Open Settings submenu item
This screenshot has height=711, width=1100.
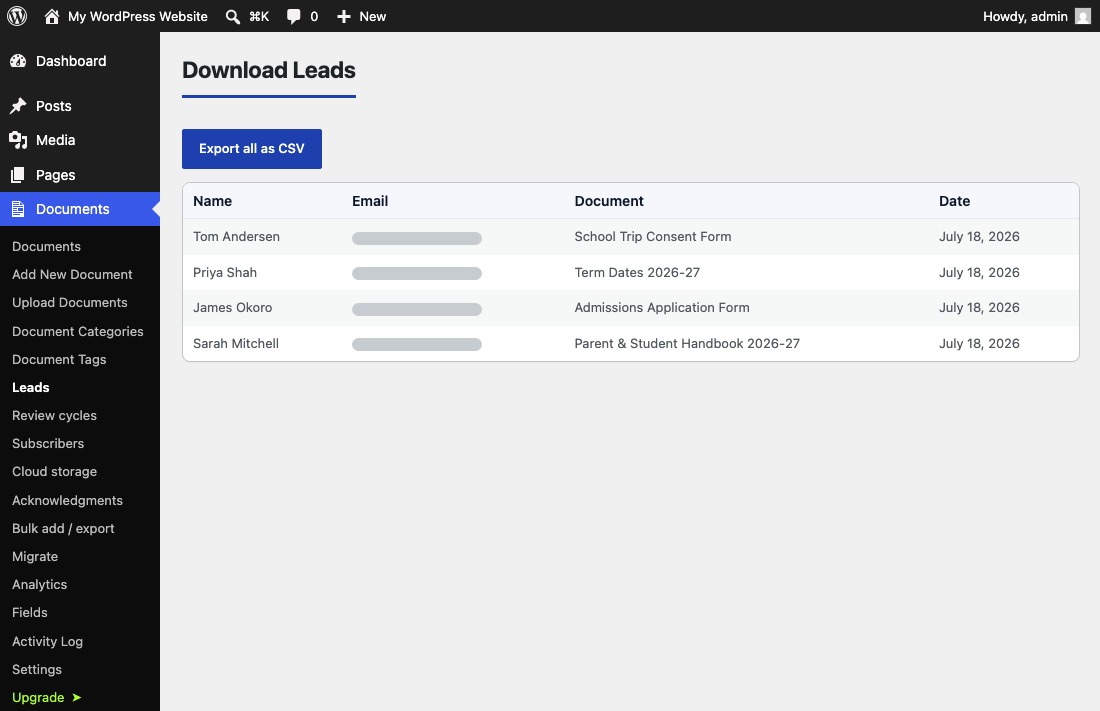pyautogui.click(x=36, y=670)
